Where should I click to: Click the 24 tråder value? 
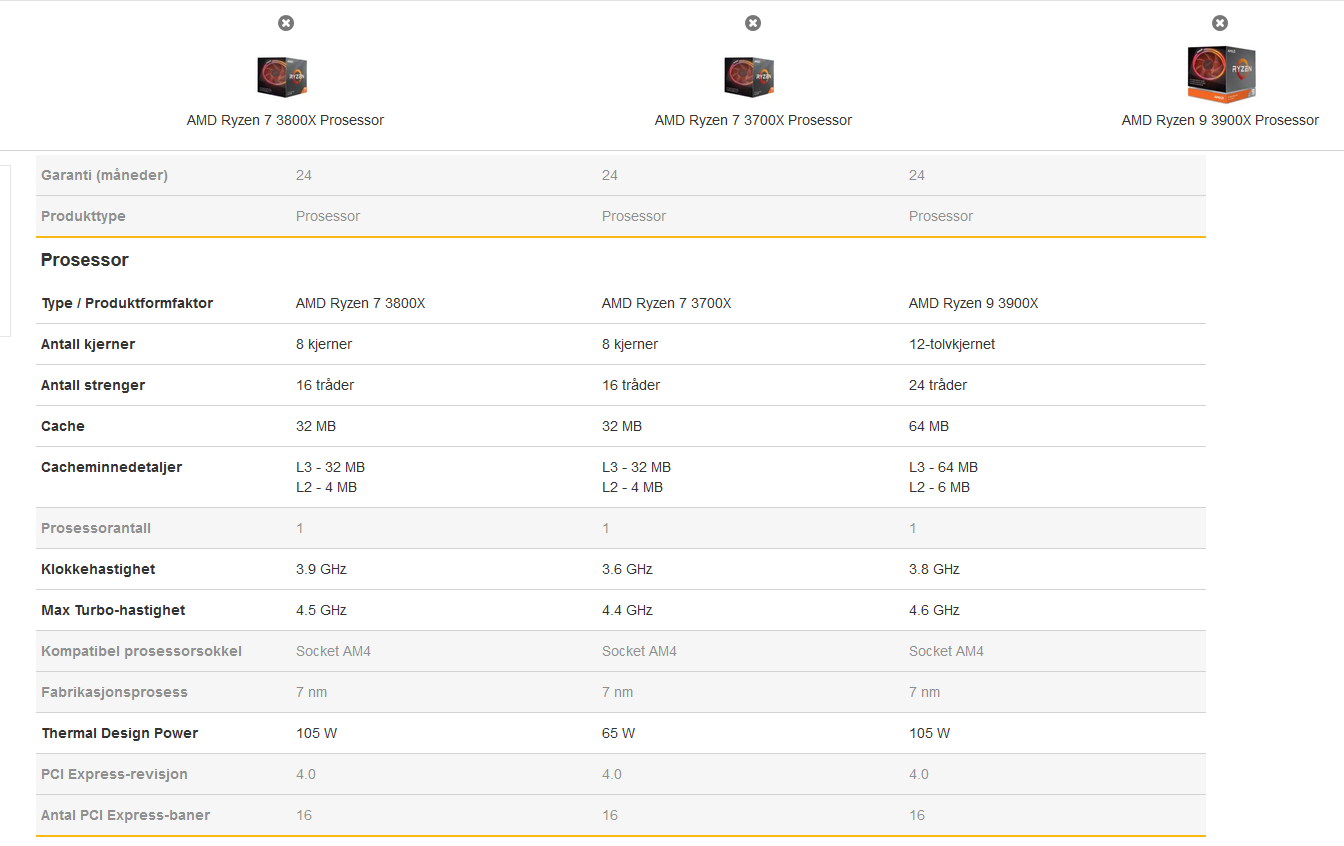tap(938, 385)
